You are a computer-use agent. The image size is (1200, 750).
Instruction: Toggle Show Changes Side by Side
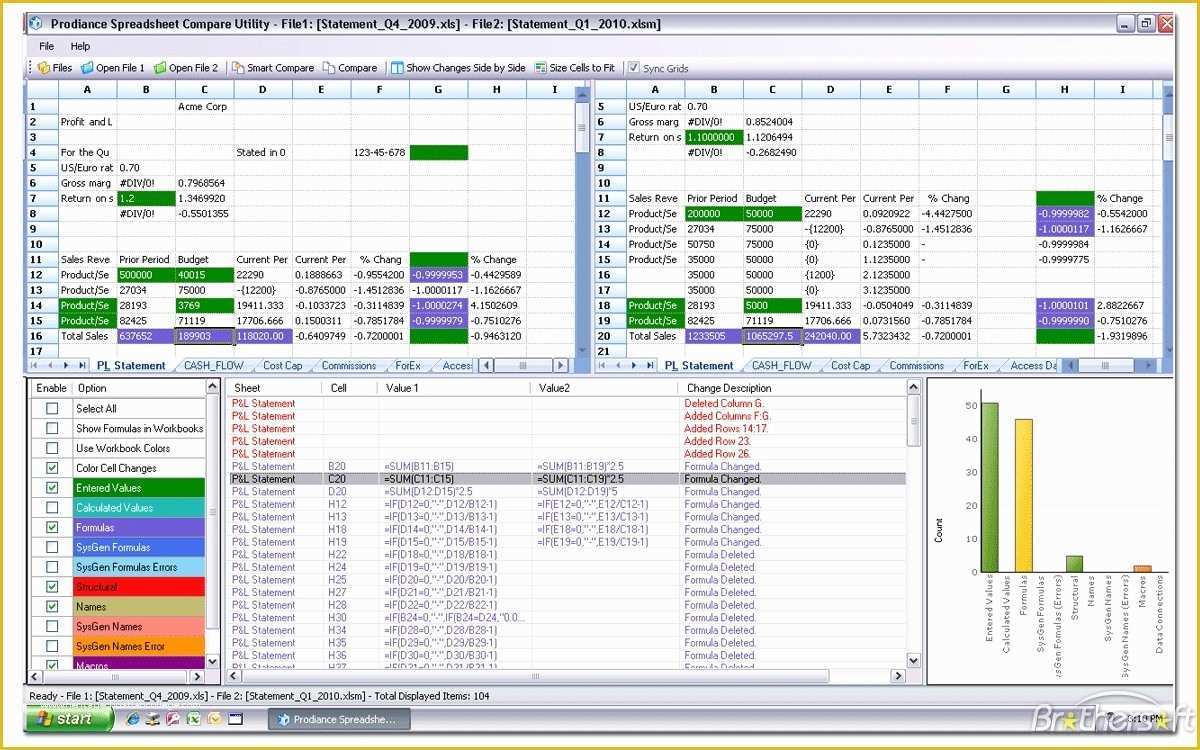pos(458,68)
